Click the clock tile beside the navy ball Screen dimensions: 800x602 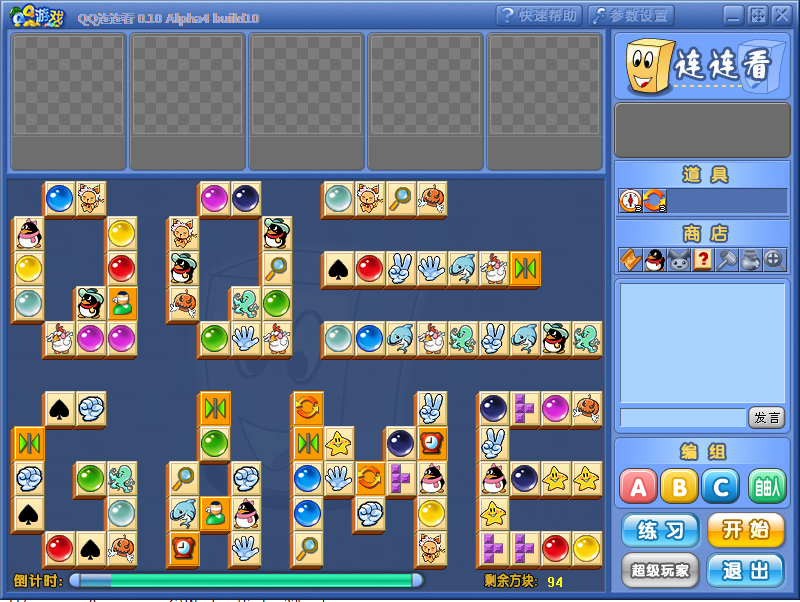(432, 444)
